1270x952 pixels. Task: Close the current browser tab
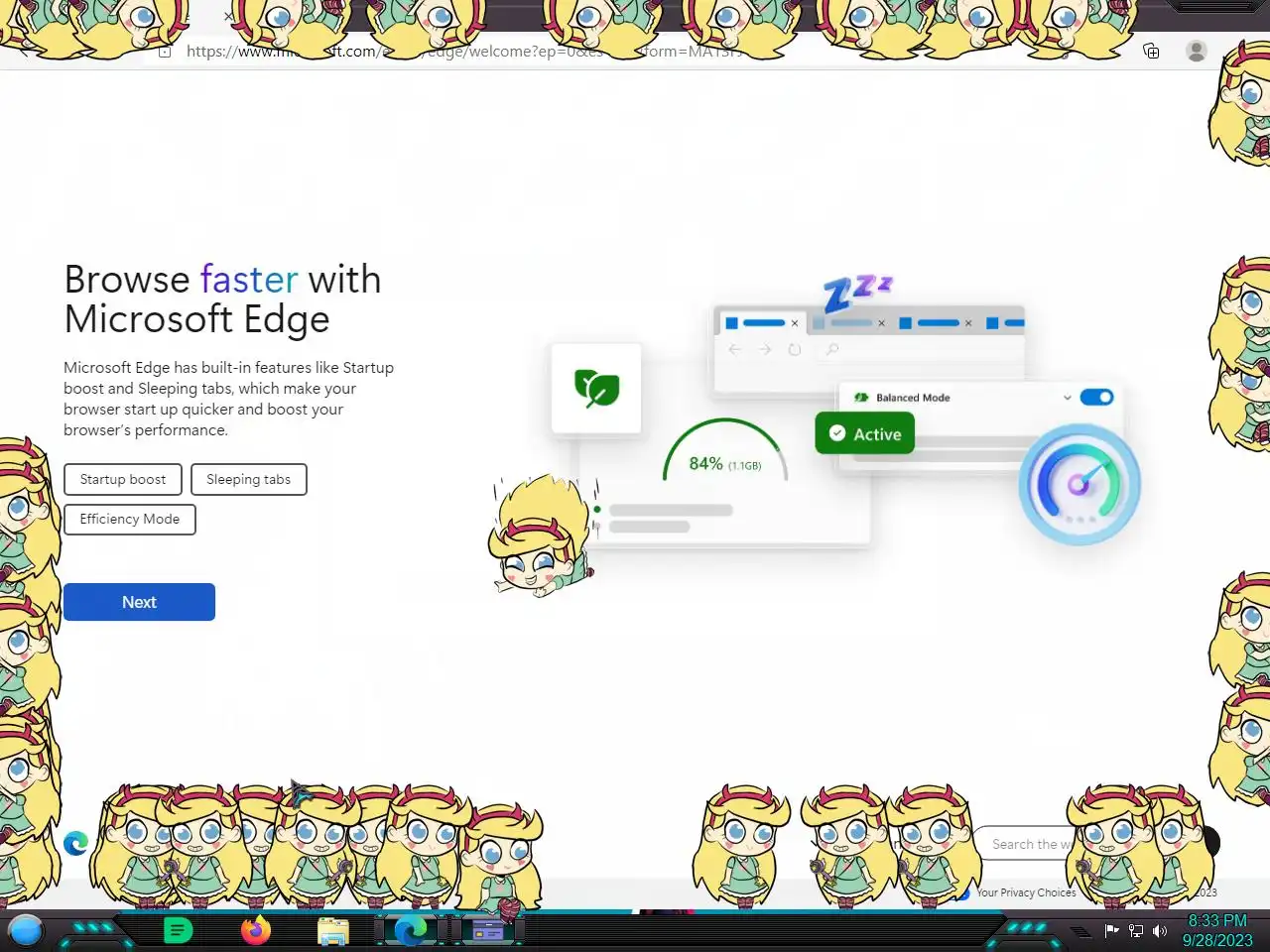point(228,16)
